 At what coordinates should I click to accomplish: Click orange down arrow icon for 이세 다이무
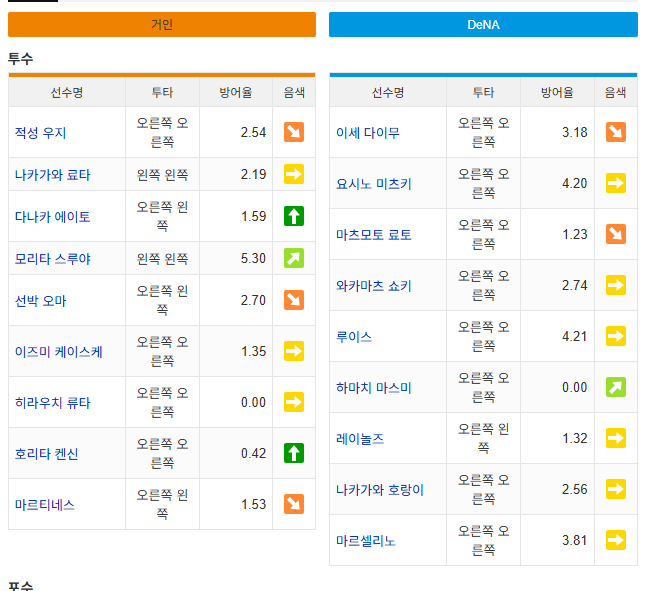pyautogui.click(x=616, y=132)
